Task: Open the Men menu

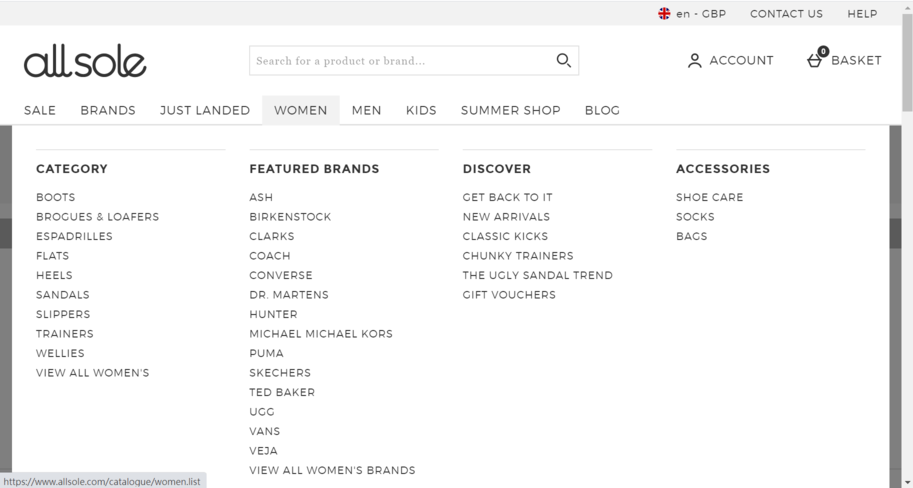Action: (x=366, y=110)
